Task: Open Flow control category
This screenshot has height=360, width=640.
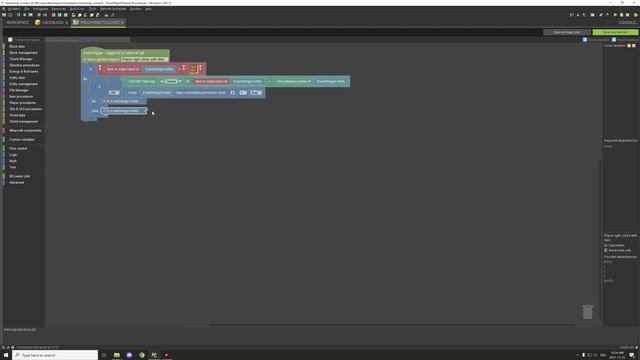Action: [x=18, y=149]
